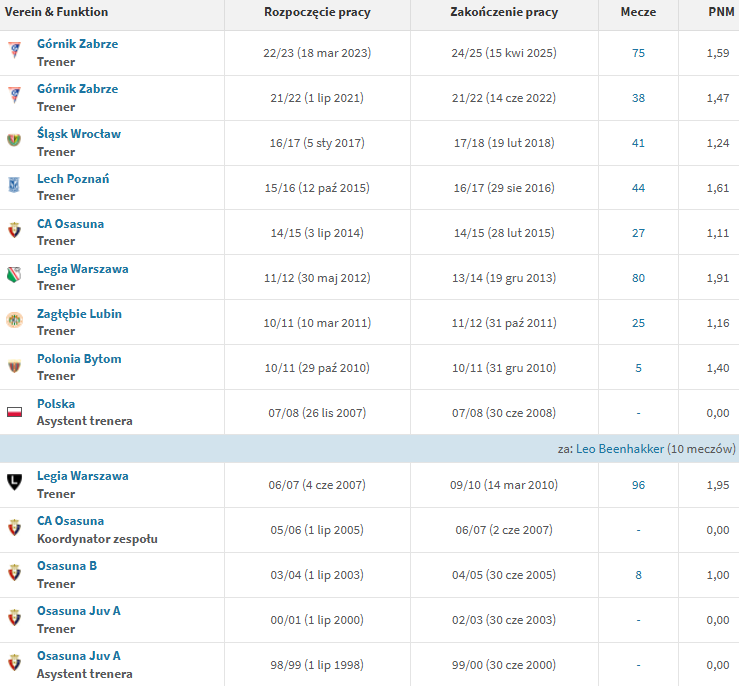The height and width of the screenshot is (686, 739).
Task: Click the Polonia Bytom club crest
Action: [x=15, y=365]
